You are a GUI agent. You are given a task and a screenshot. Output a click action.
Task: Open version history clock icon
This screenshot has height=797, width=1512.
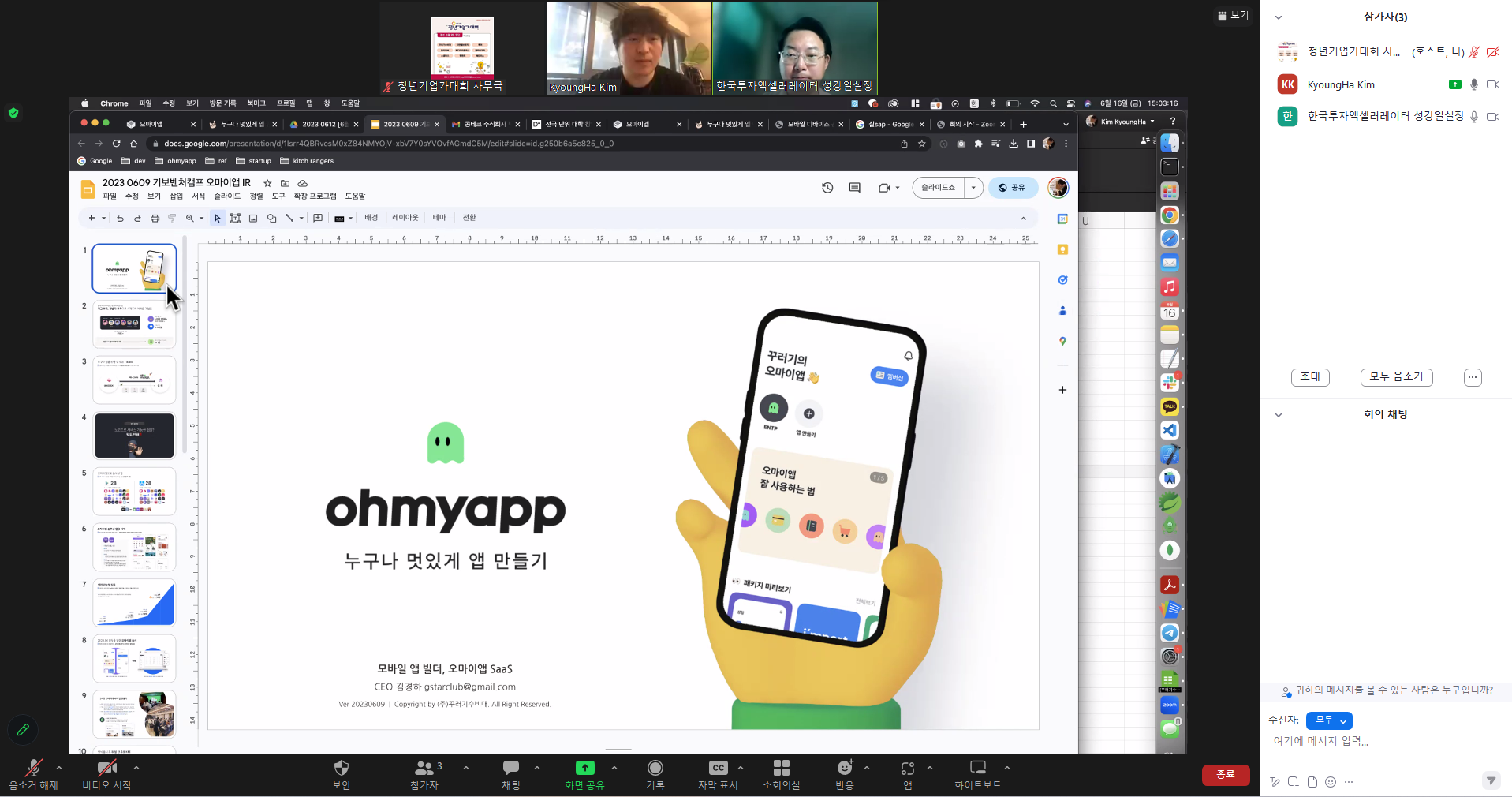click(x=827, y=188)
